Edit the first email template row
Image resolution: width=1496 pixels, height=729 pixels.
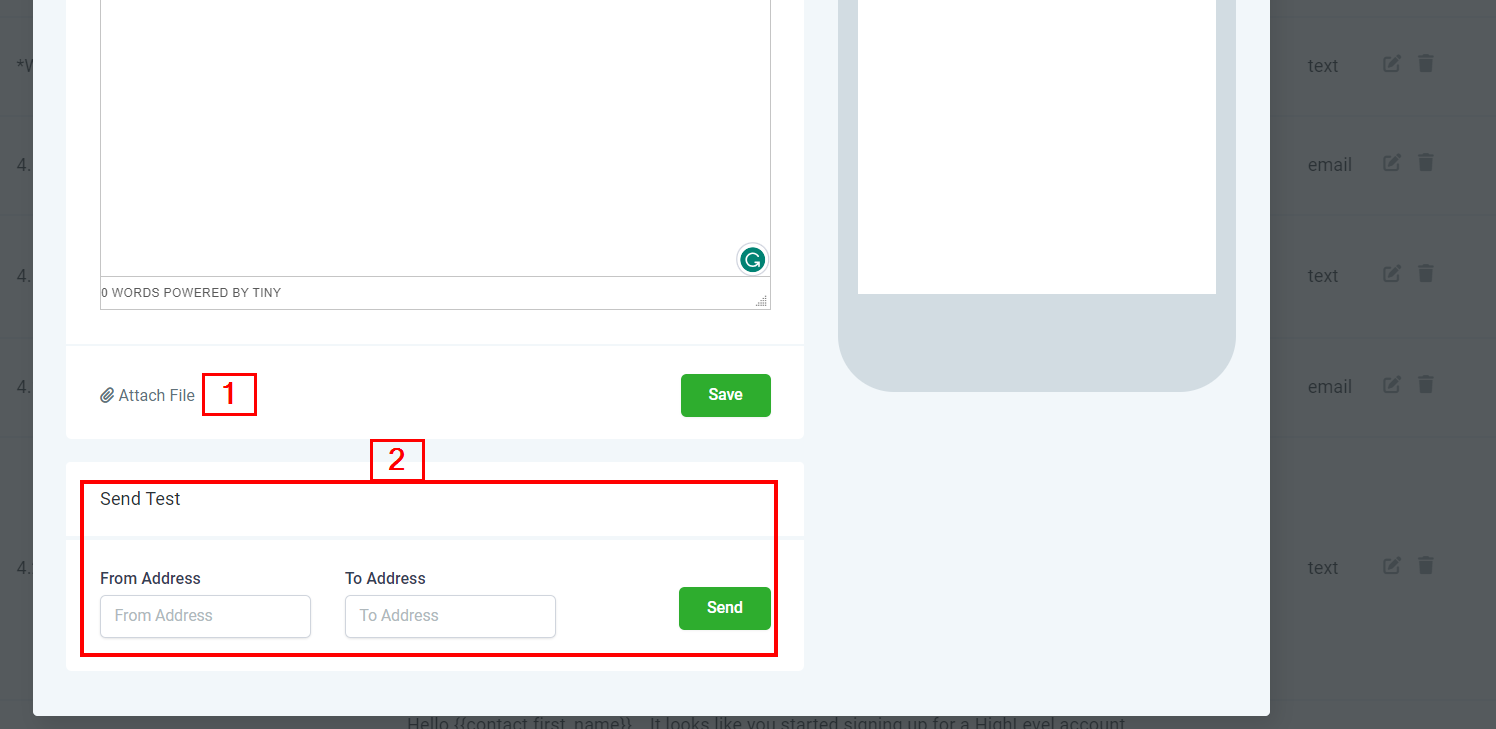1392,163
